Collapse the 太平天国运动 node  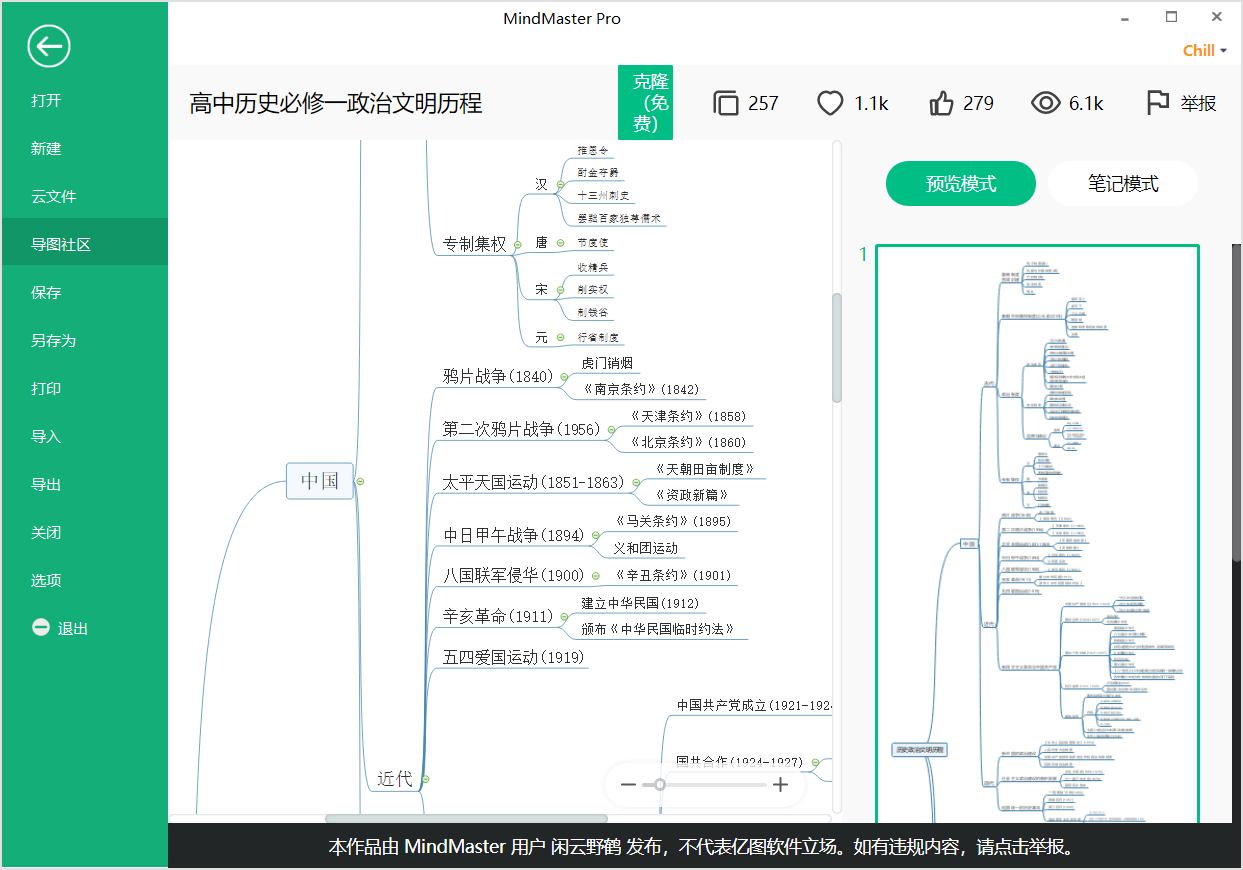(x=636, y=483)
